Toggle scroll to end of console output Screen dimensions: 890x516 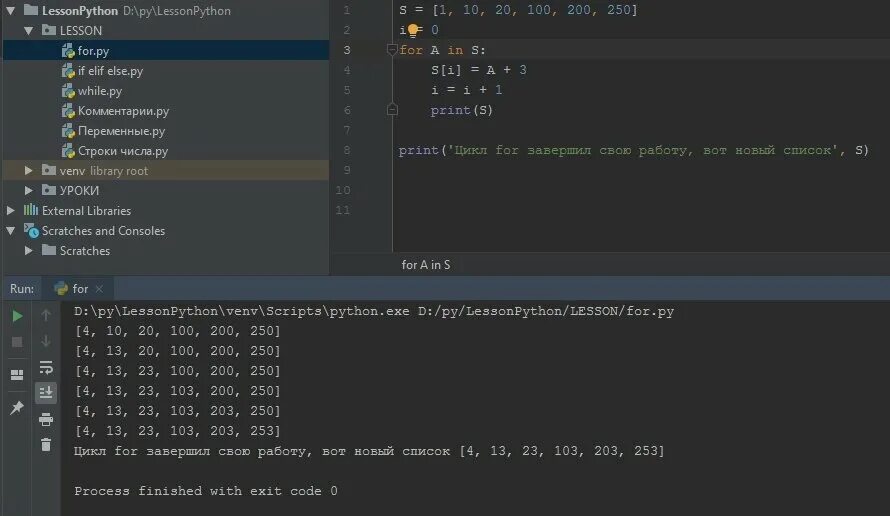pyautogui.click(x=46, y=392)
